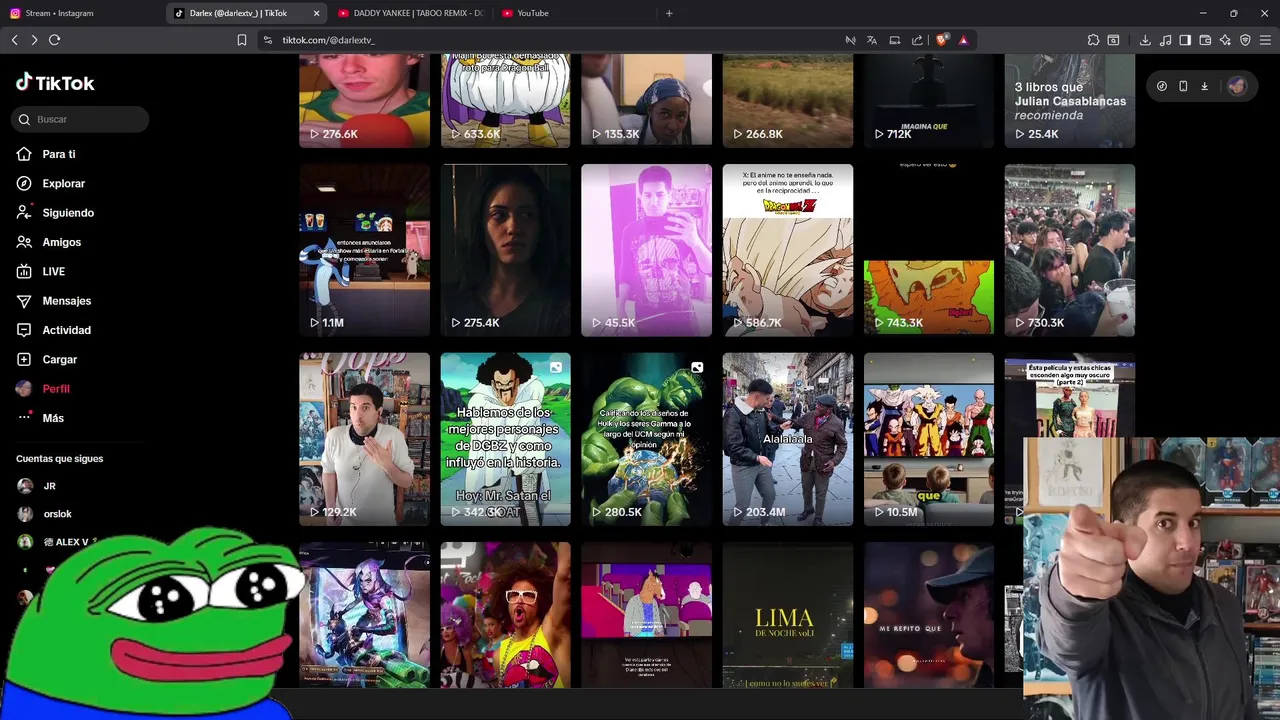Open video with 45.5K views
The image size is (1280, 720).
[646, 250]
